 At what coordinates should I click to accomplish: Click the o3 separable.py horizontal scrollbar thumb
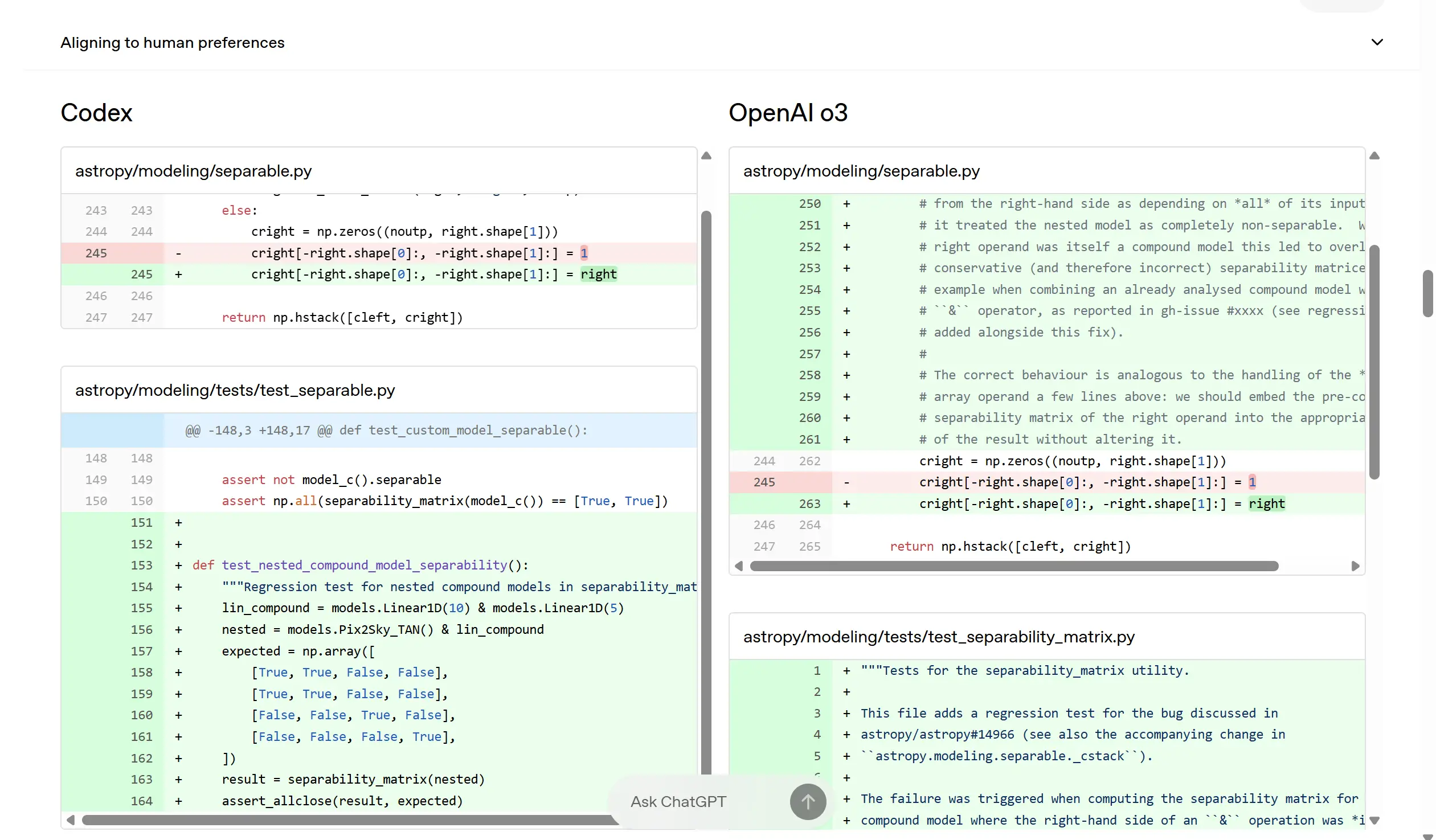[x=1014, y=566]
